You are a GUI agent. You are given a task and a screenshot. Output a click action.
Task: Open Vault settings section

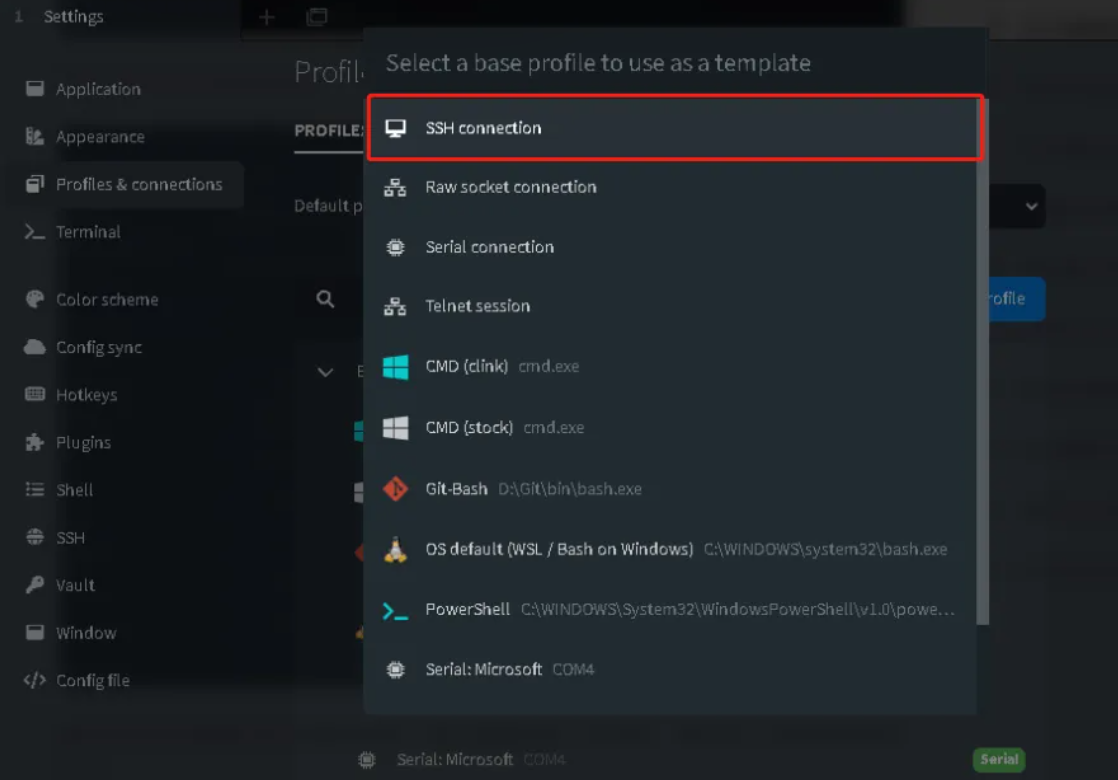click(x=125, y=585)
